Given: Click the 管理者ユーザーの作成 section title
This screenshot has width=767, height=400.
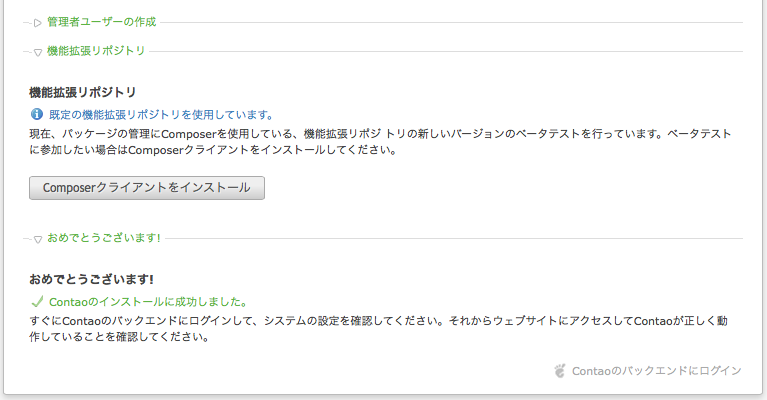Looking at the screenshot, I should [x=101, y=22].
